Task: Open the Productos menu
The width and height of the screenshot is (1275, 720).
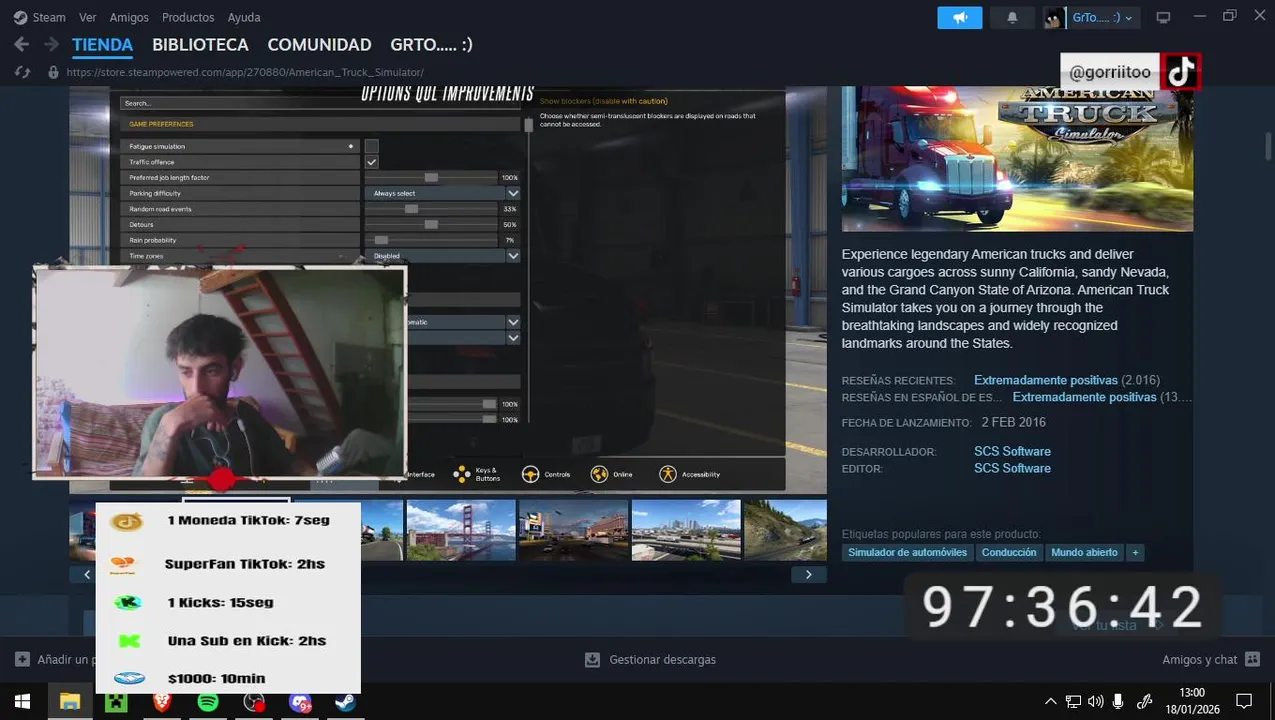Action: [188, 17]
